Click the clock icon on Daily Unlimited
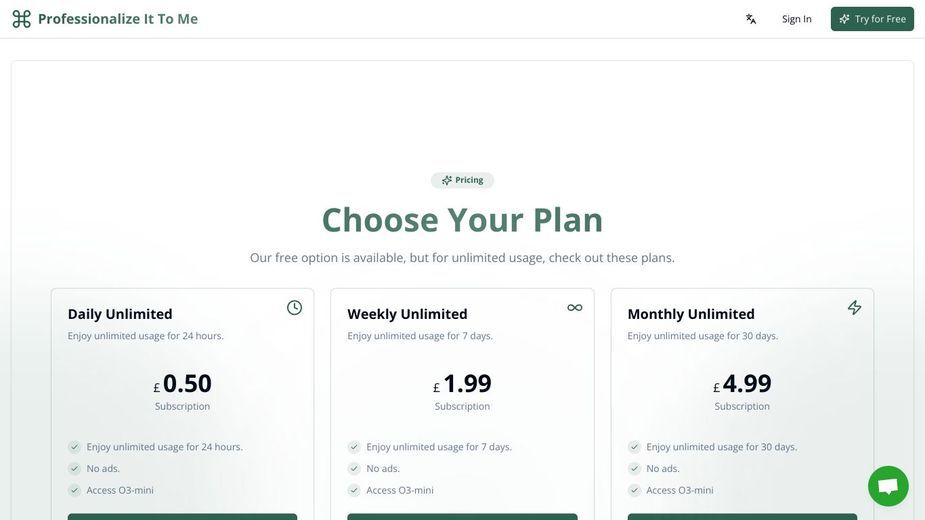 pos(294,308)
